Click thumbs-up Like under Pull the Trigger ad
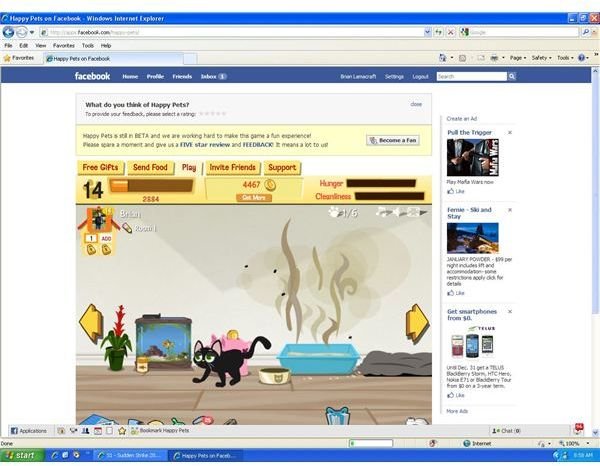600x466 pixels. coord(456,191)
